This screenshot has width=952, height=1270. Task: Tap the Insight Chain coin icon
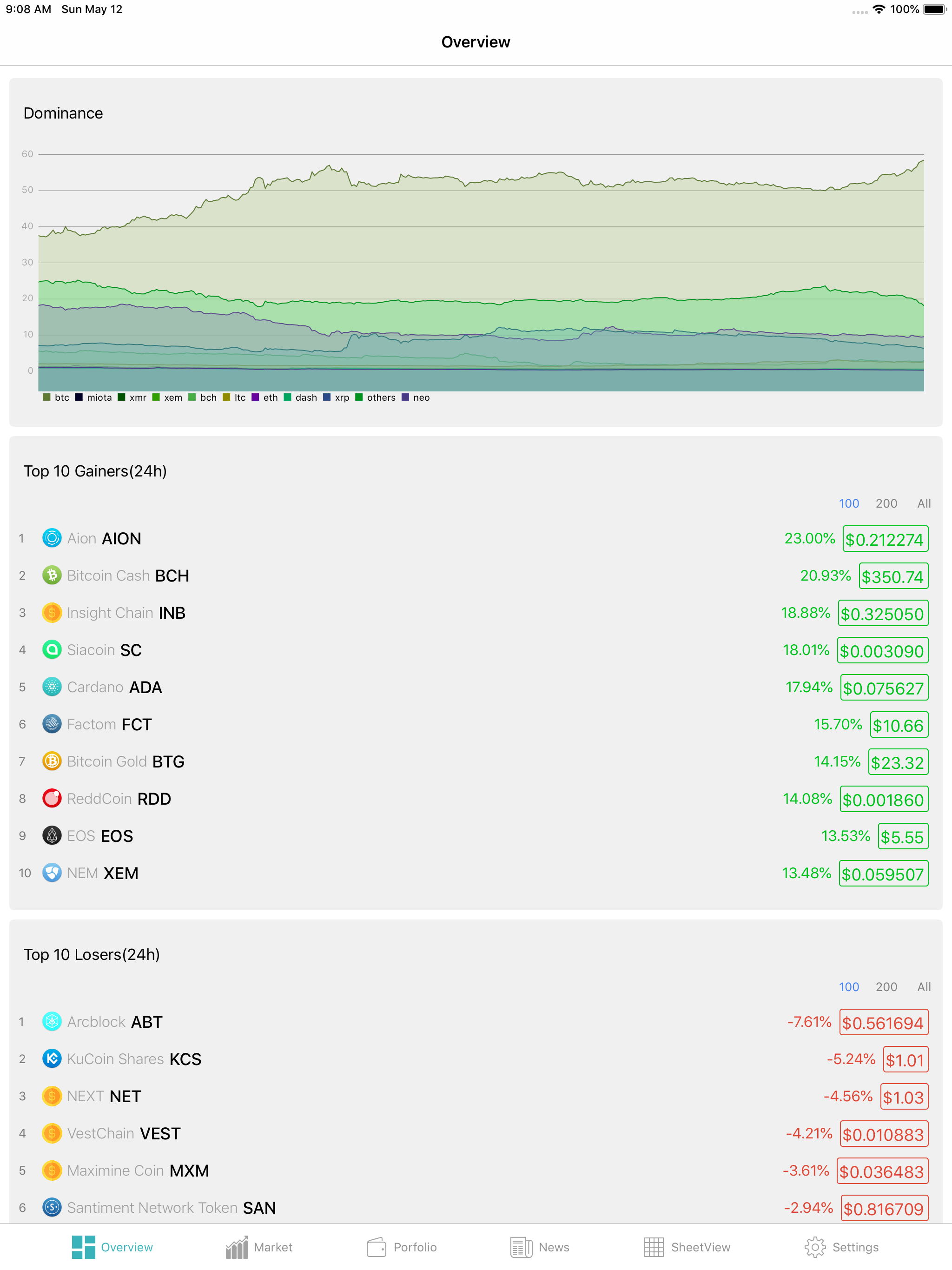pyautogui.click(x=52, y=613)
